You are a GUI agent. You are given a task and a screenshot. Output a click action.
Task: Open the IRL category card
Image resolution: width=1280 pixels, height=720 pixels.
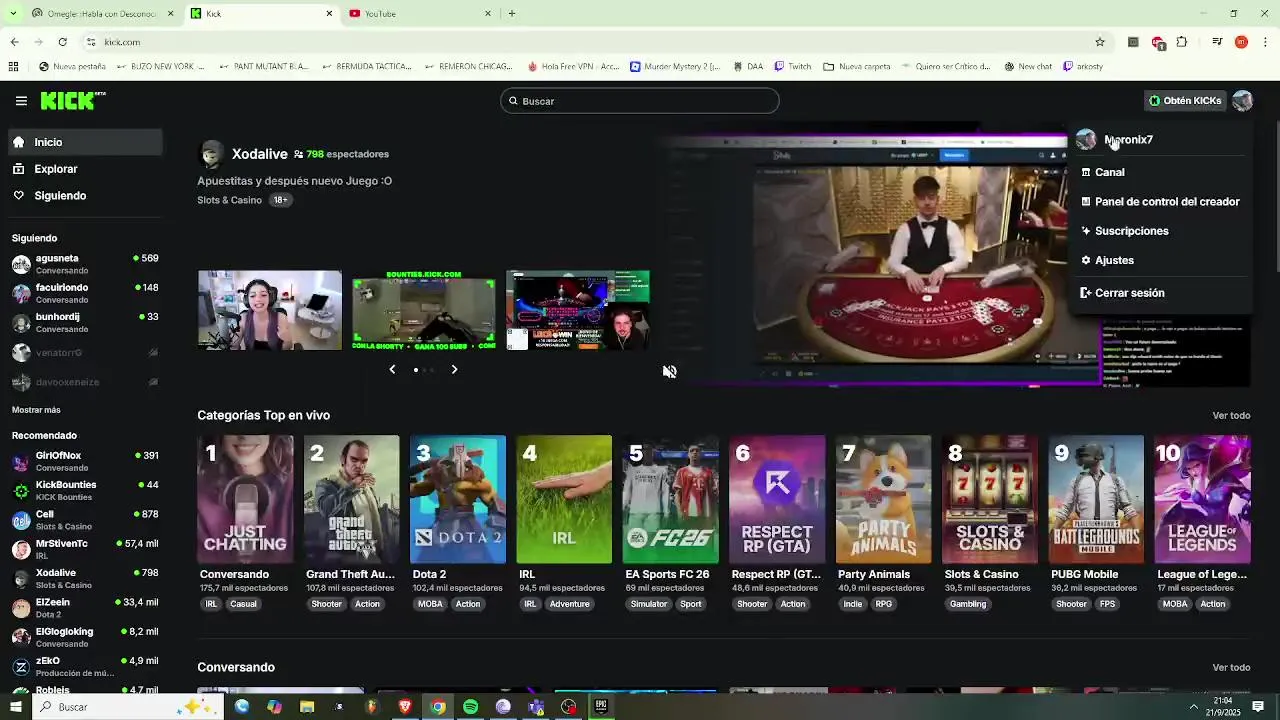tap(564, 499)
